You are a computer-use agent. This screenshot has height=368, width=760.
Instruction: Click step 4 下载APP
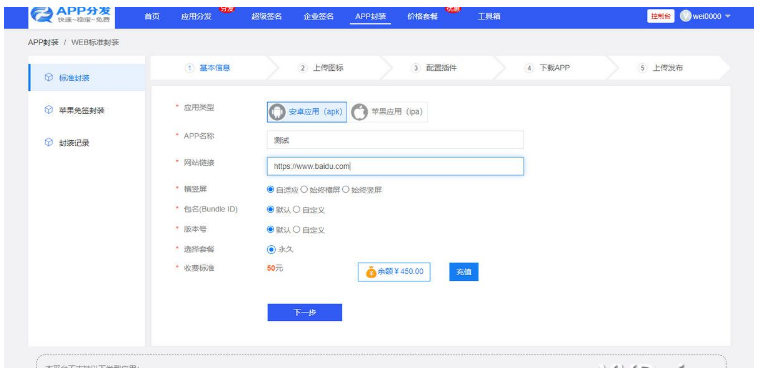[x=547, y=68]
